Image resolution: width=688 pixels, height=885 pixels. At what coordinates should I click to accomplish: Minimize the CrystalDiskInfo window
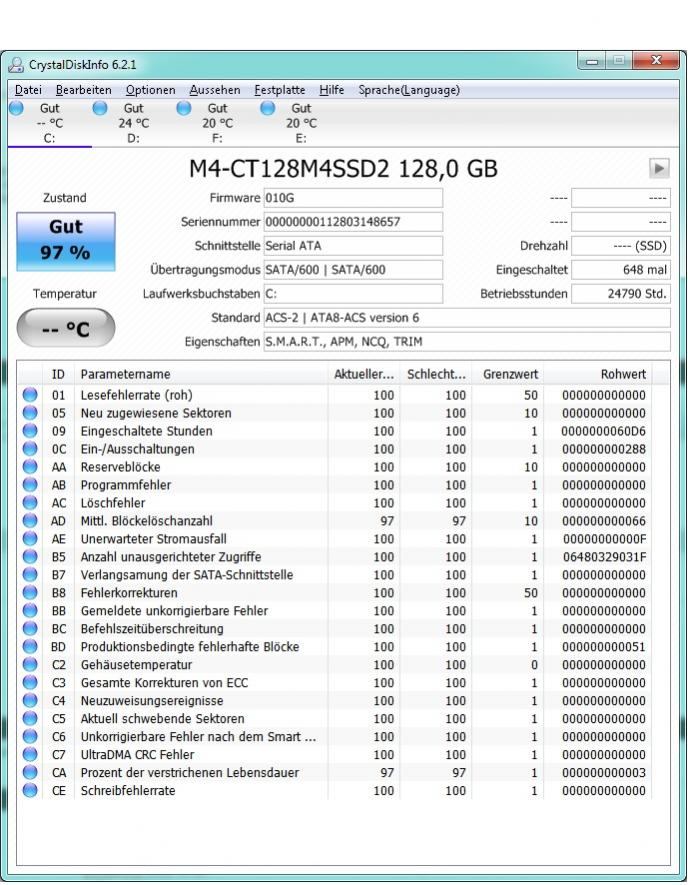coord(592,60)
